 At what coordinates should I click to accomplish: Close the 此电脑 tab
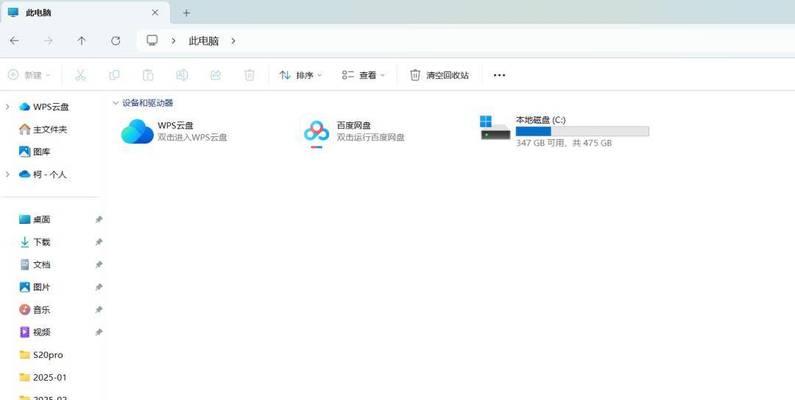155,13
